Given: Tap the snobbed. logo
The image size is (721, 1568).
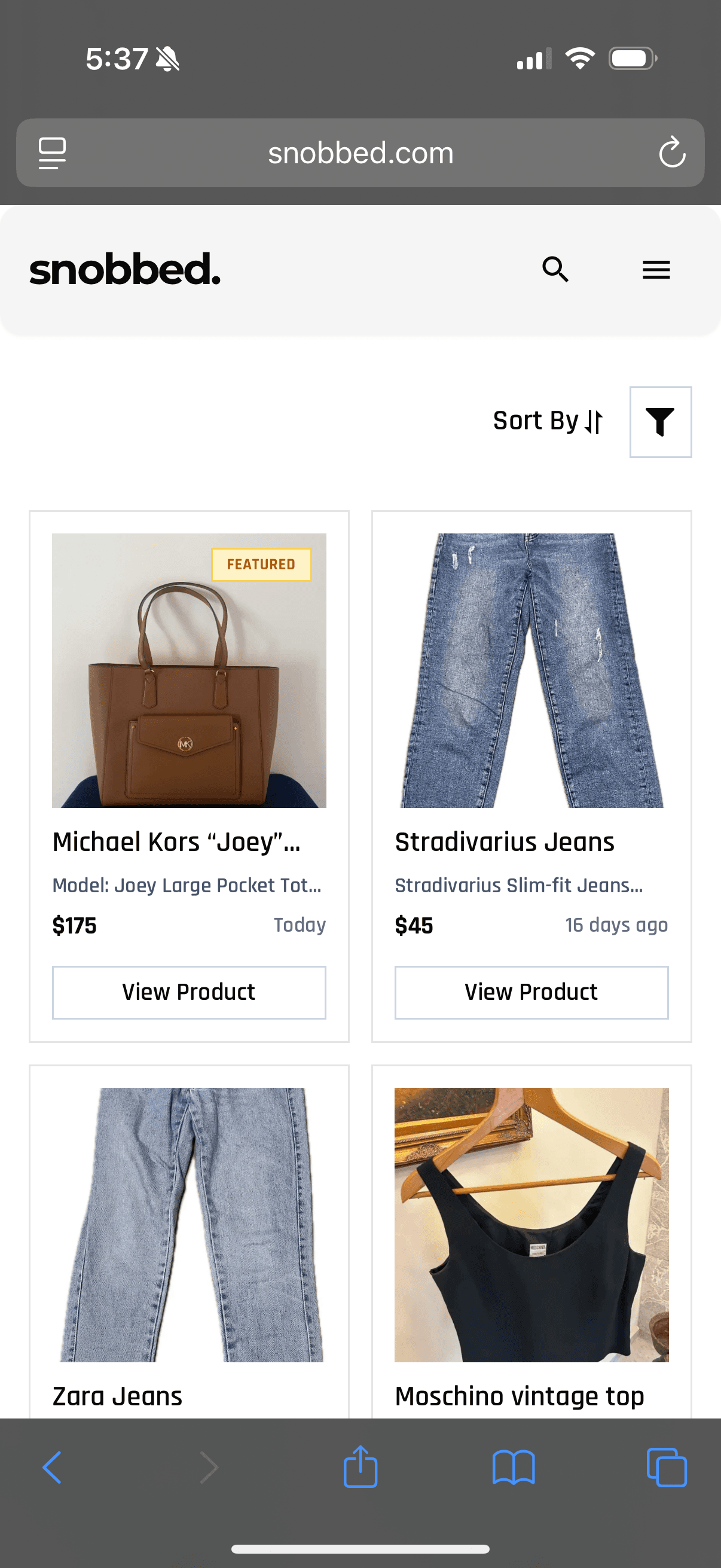Looking at the screenshot, I should pos(125,270).
